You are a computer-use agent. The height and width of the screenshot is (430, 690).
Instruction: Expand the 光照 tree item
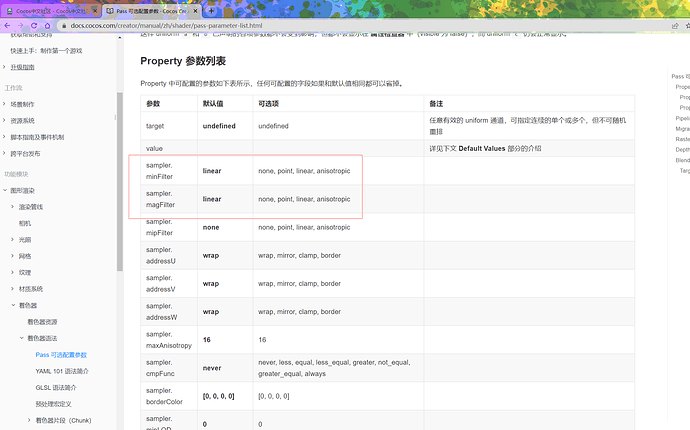[x=13, y=239]
